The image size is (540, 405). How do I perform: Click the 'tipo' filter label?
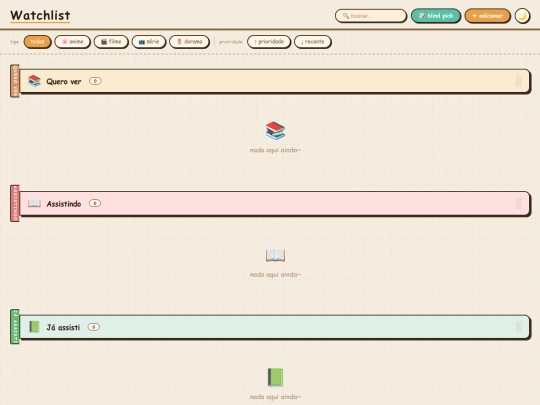pos(14,42)
